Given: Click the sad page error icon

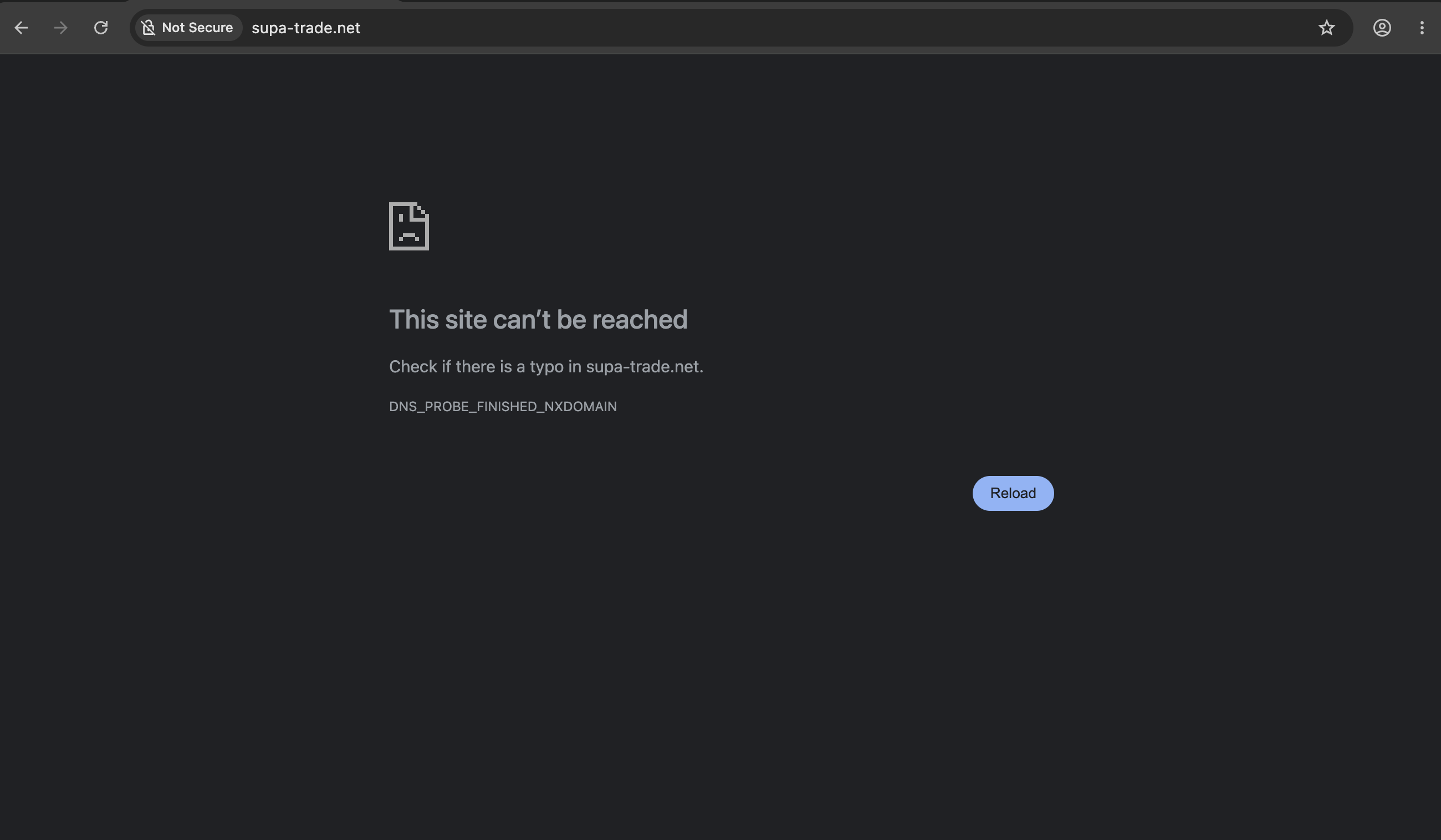Looking at the screenshot, I should click(409, 226).
